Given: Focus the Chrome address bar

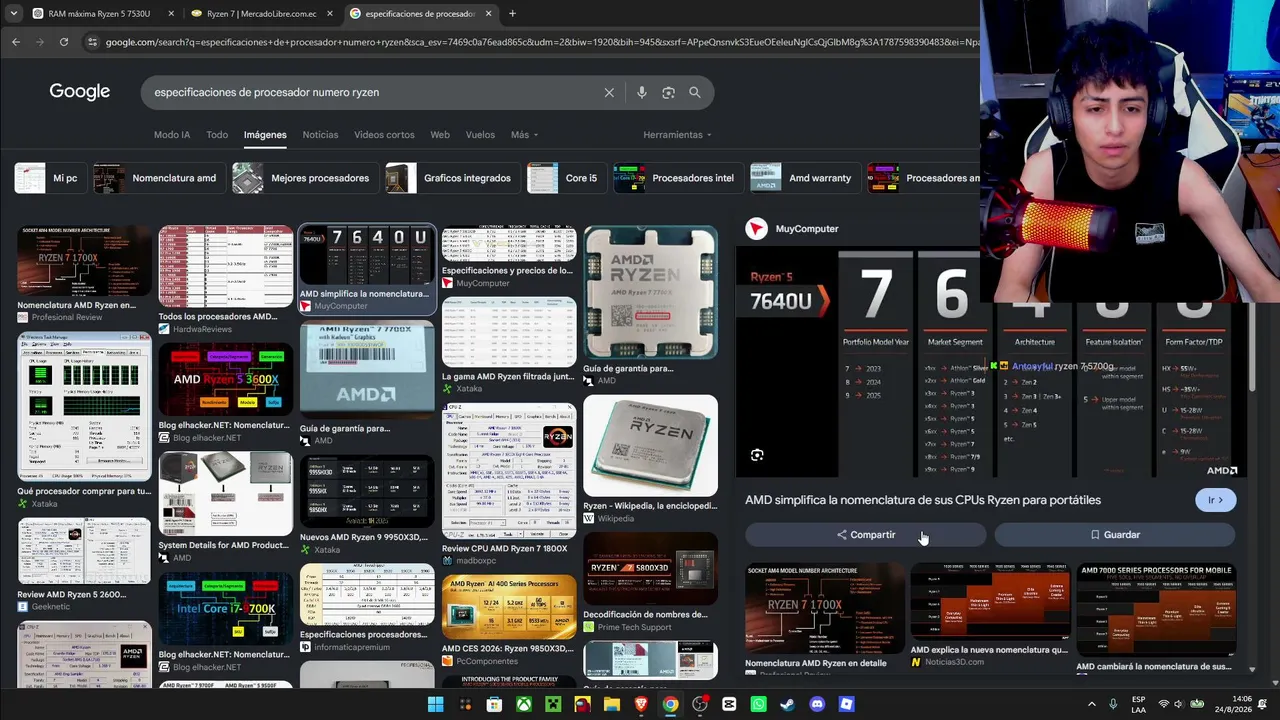Looking at the screenshot, I should [x=540, y=42].
